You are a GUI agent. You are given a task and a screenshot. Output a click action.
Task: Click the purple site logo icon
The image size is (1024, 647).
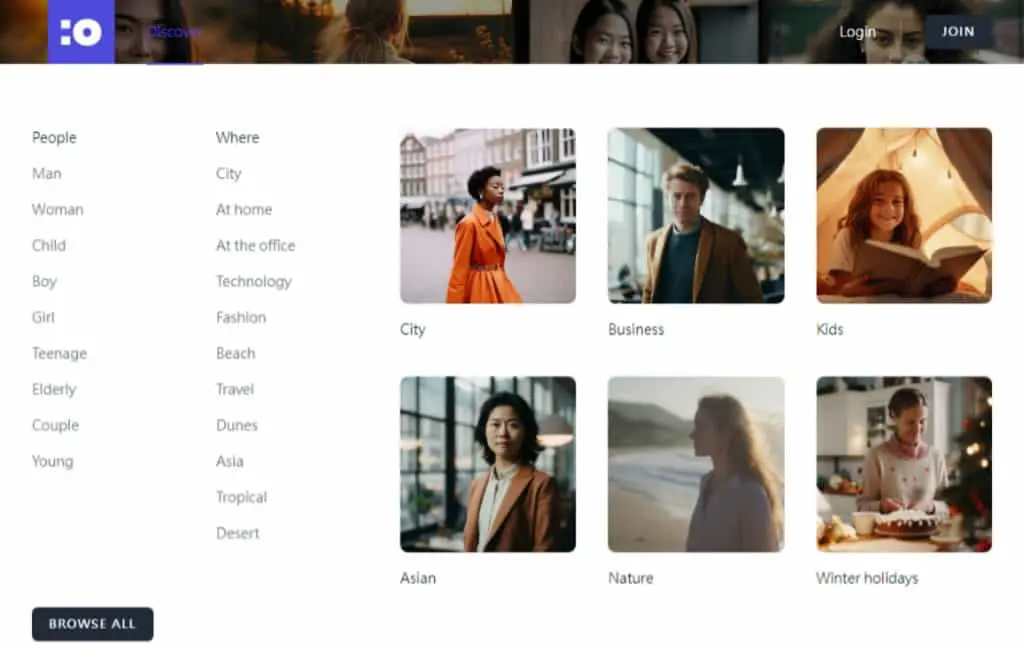point(81,31)
